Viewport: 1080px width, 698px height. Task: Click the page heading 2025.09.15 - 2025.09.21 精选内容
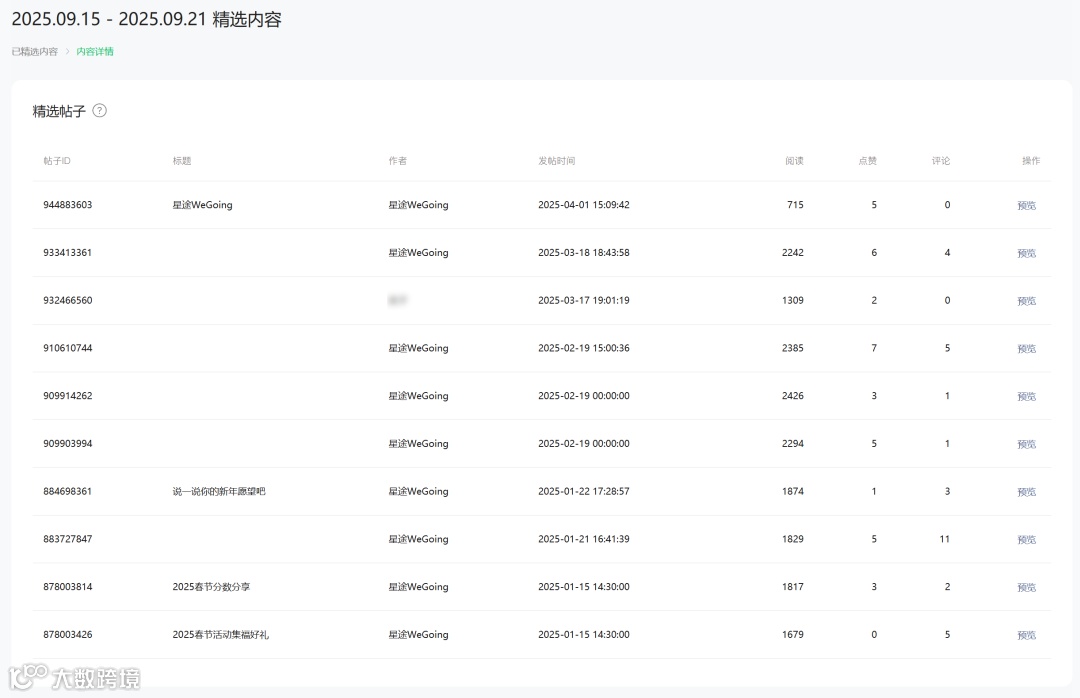pos(147,19)
